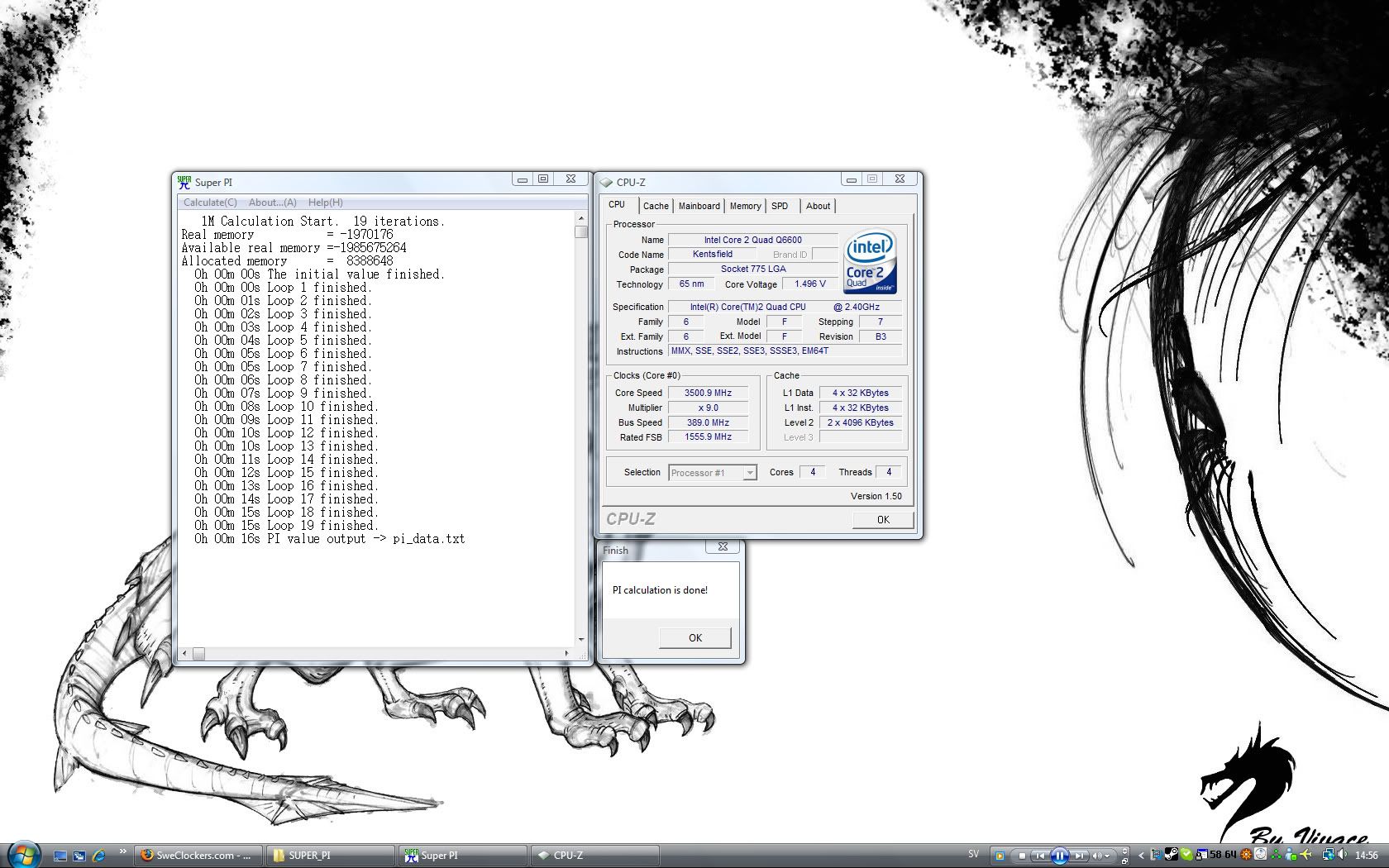Open Media Player volume dropdown arrow

coord(1107,856)
